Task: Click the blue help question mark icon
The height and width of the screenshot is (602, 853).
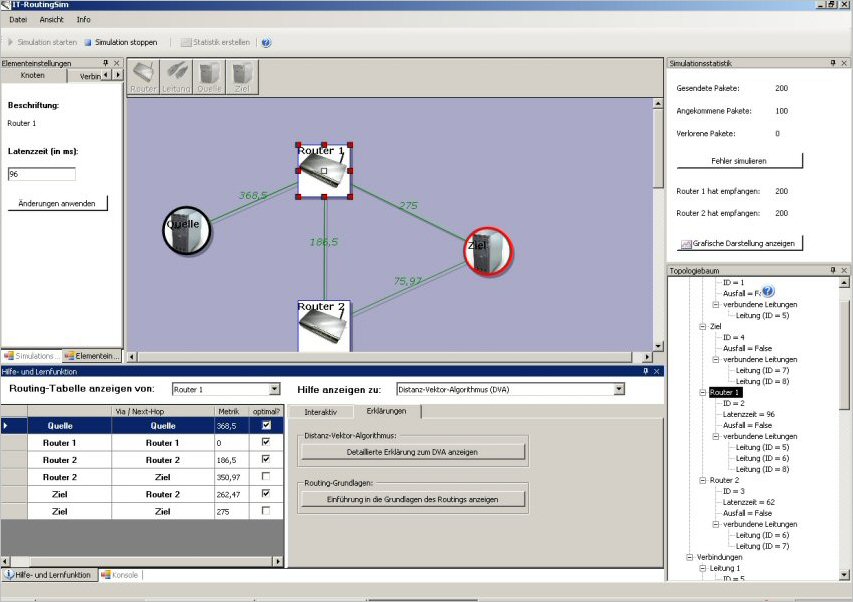Action: tap(266, 43)
